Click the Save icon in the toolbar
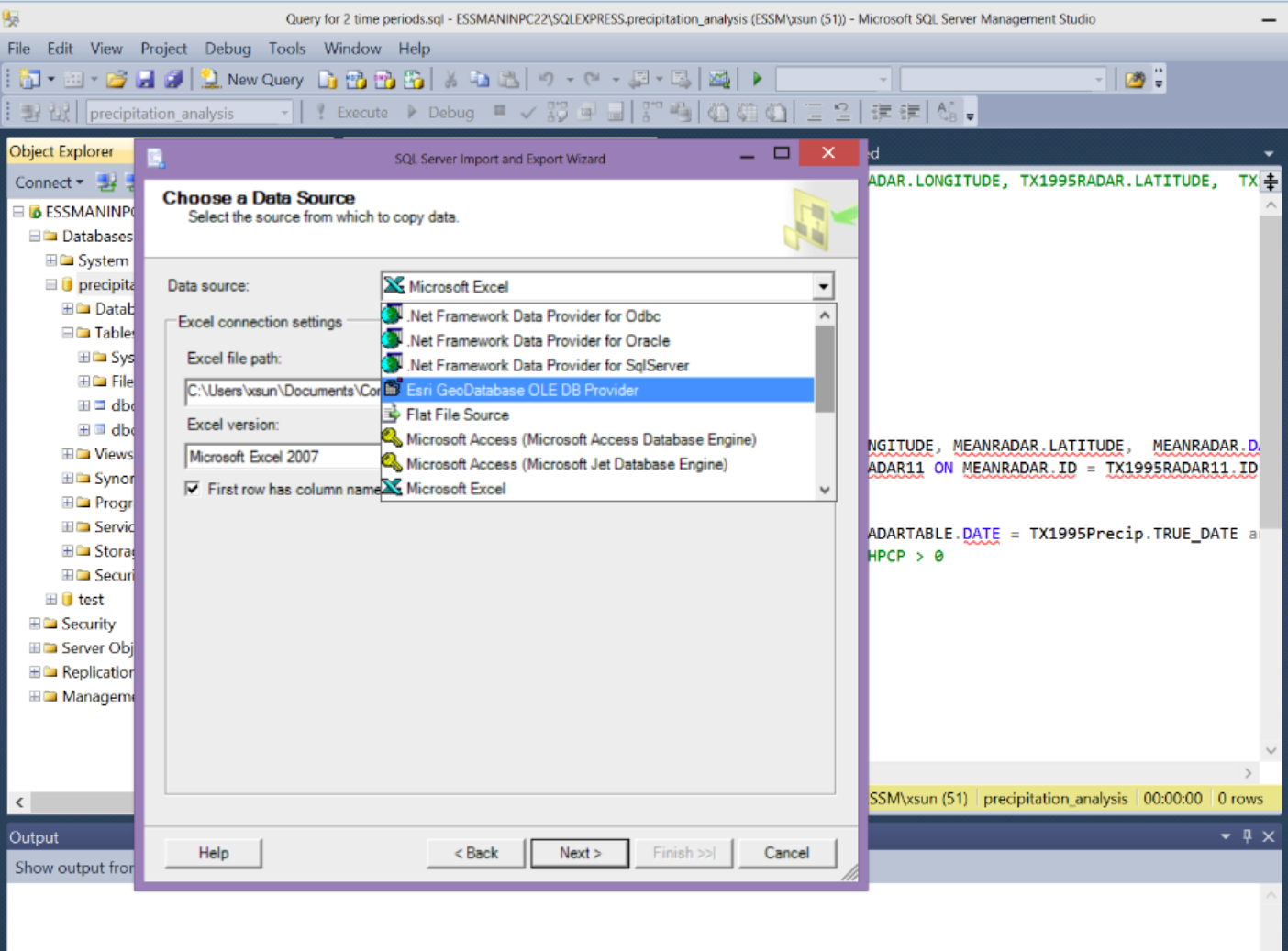The width and height of the screenshot is (1288, 951). pyautogui.click(x=145, y=80)
